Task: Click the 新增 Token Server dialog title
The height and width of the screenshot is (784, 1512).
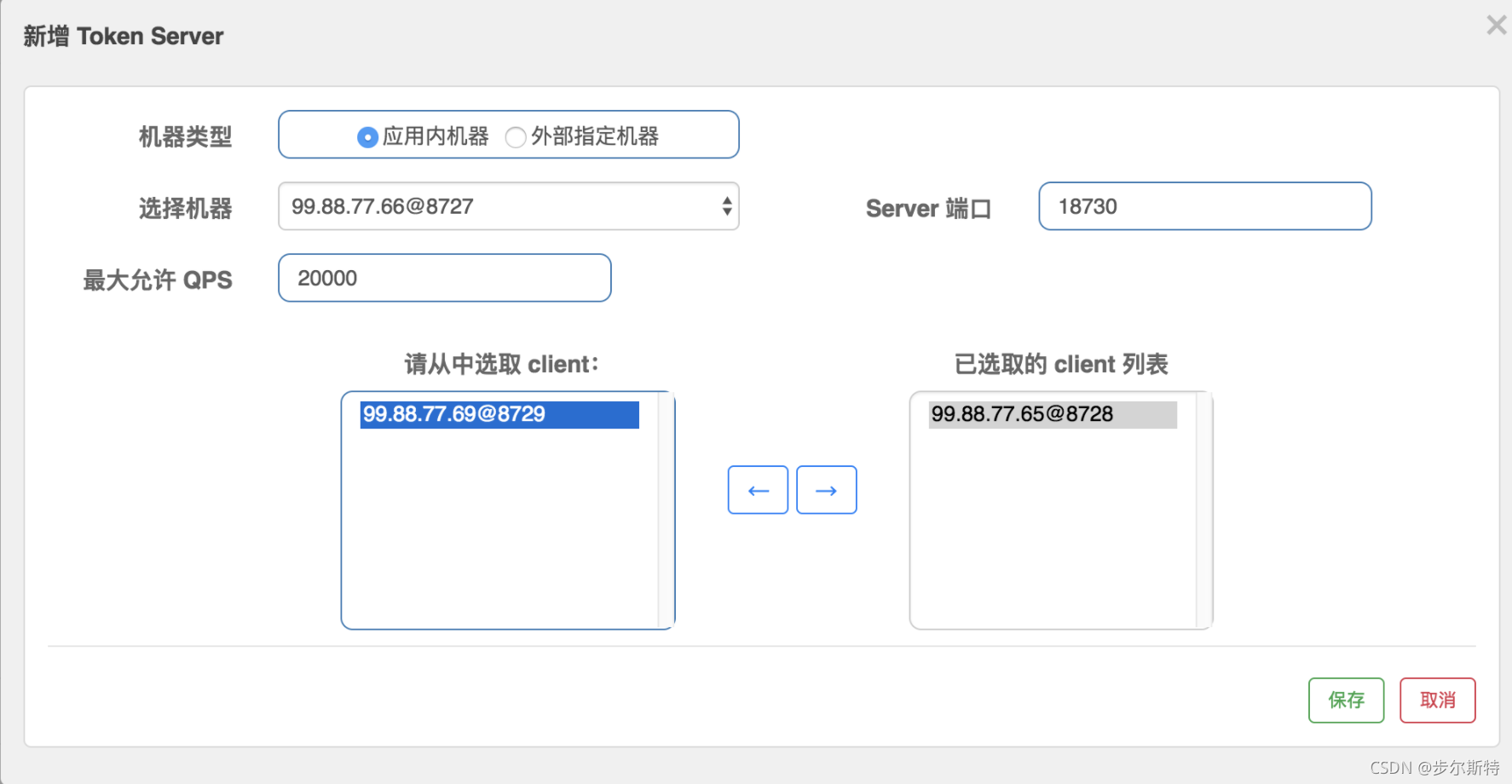Action: [x=124, y=36]
